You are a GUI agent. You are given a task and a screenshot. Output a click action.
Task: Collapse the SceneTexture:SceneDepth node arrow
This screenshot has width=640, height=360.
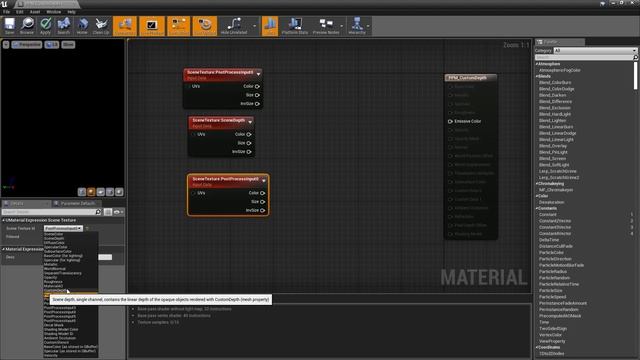[250, 122]
